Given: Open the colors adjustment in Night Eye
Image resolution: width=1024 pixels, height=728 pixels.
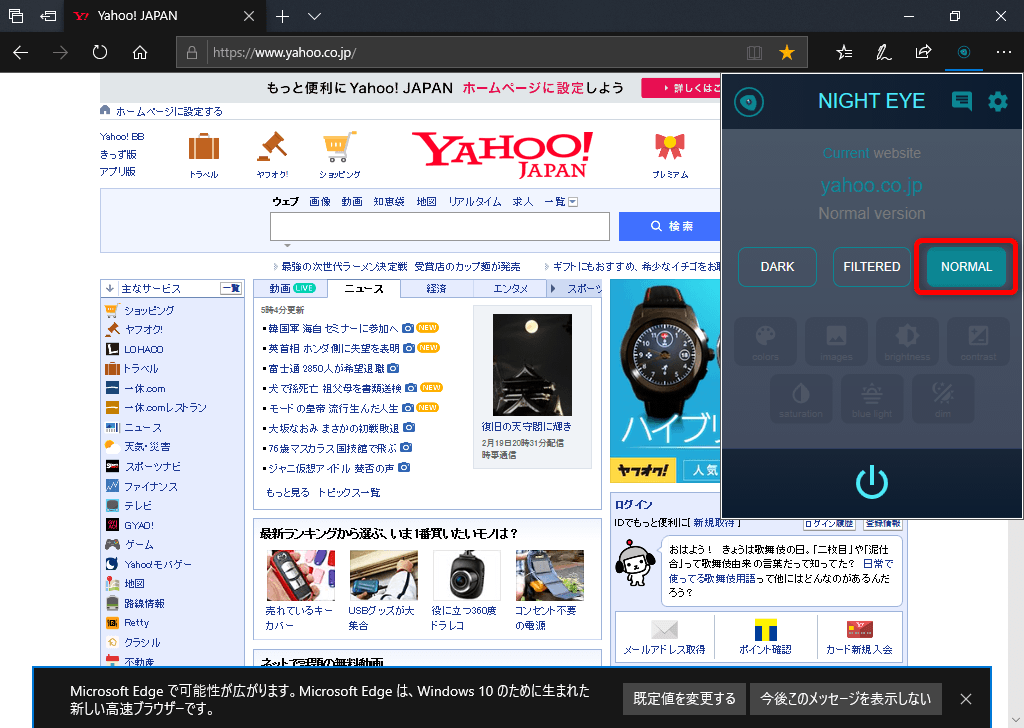Looking at the screenshot, I should point(765,341).
